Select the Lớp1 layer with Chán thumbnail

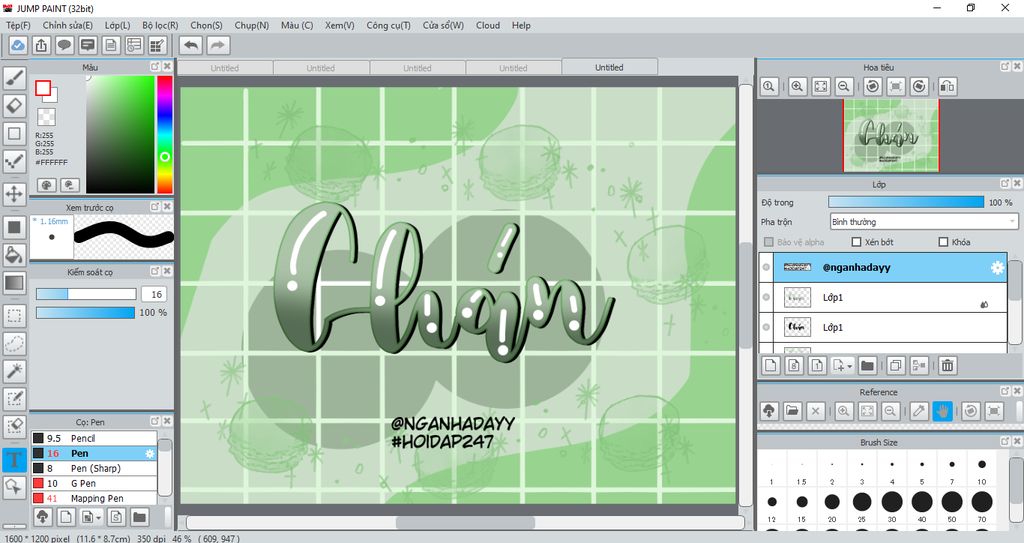tap(884, 327)
